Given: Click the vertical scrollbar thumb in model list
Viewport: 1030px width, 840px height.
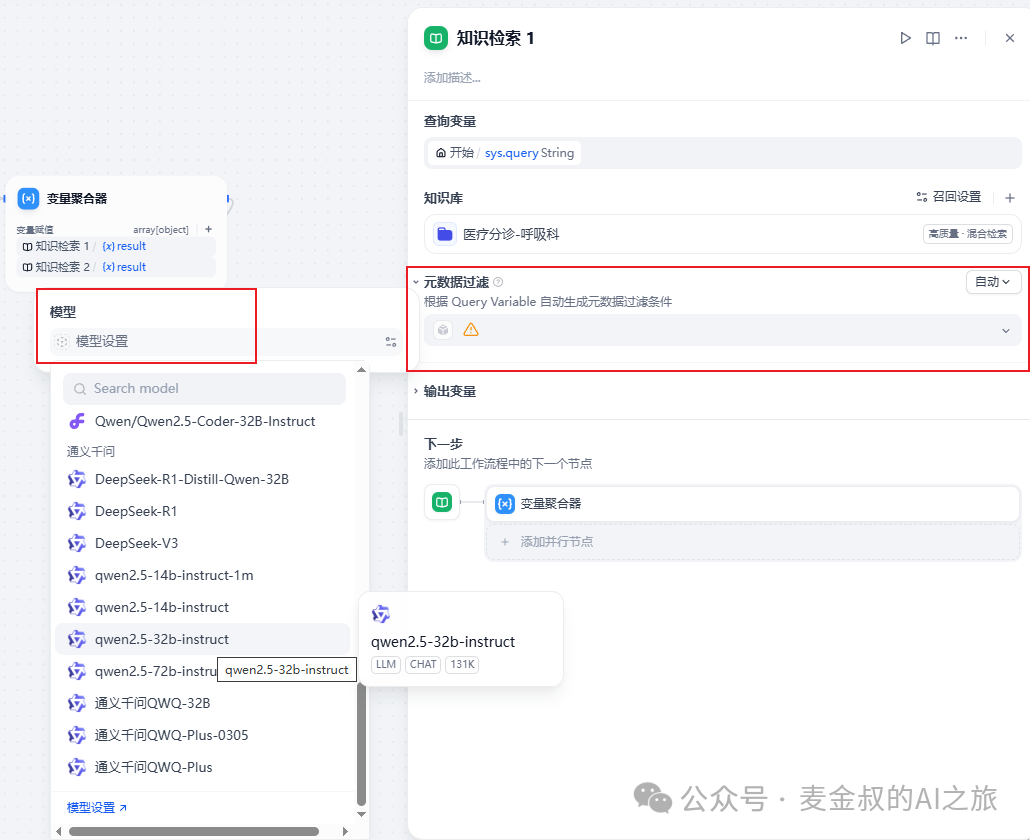Looking at the screenshot, I should [361, 743].
